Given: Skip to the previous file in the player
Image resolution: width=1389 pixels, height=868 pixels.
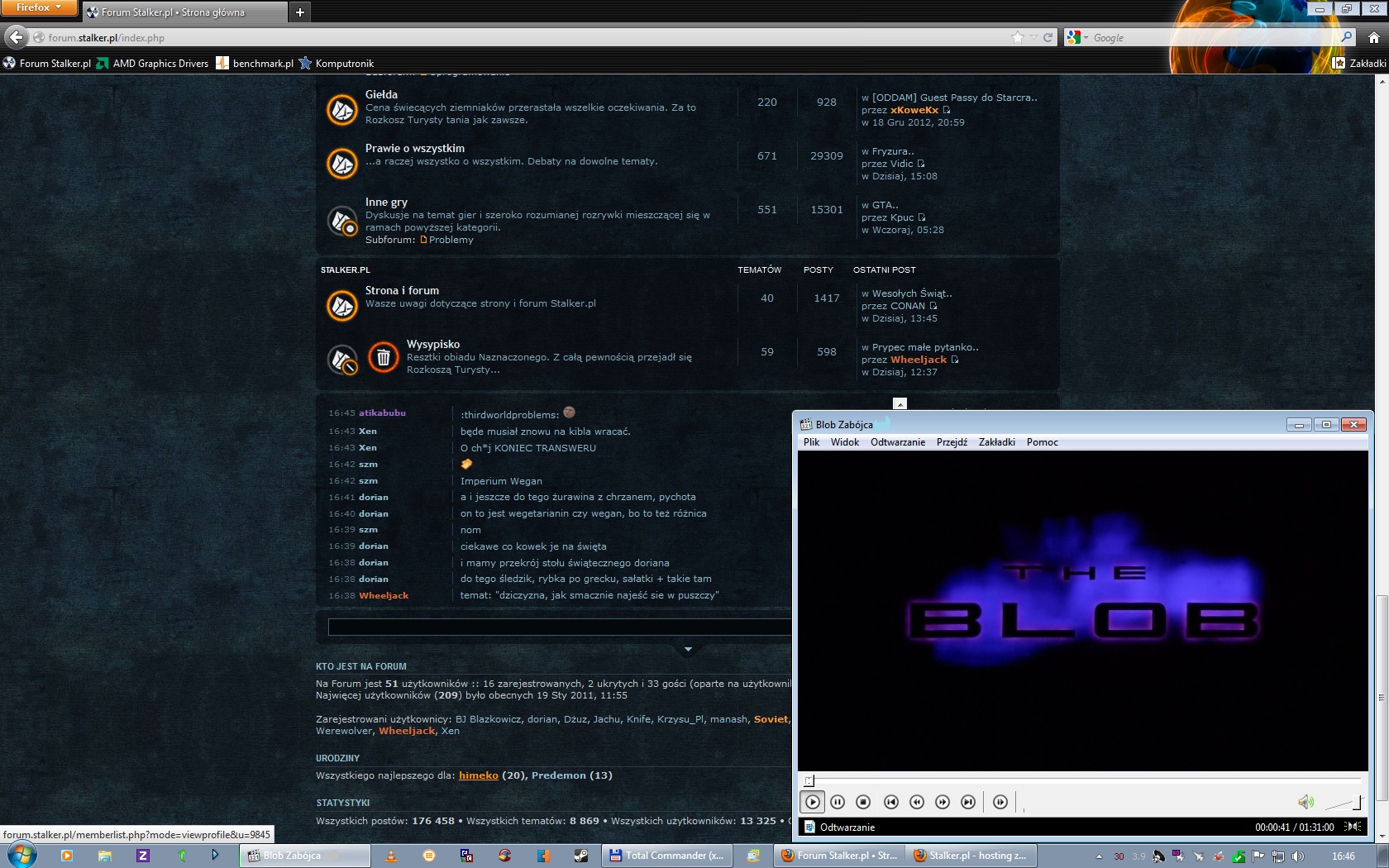Looking at the screenshot, I should point(890,802).
